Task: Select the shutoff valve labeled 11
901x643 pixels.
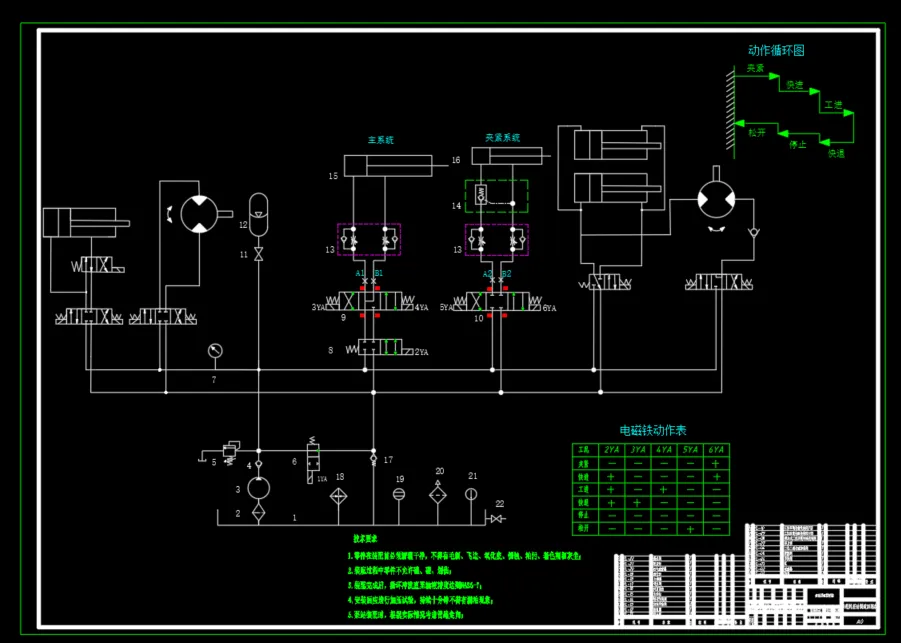Action: click(x=259, y=254)
